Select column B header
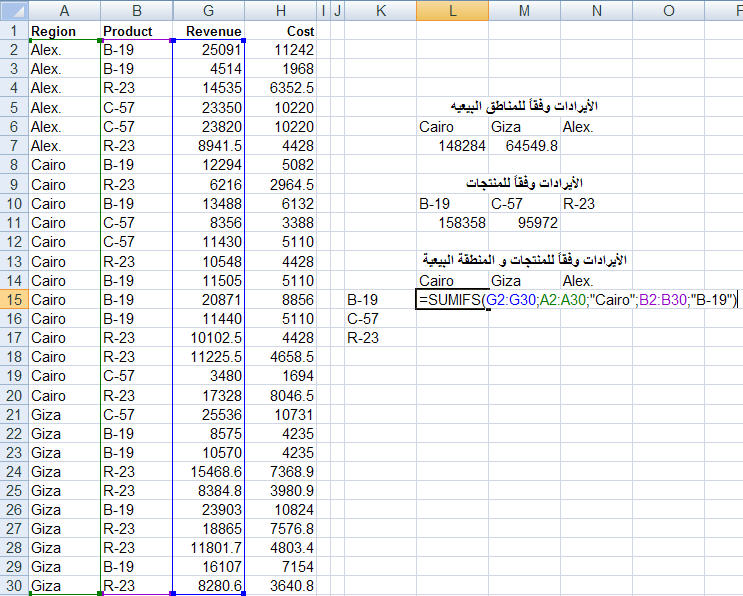 click(136, 10)
